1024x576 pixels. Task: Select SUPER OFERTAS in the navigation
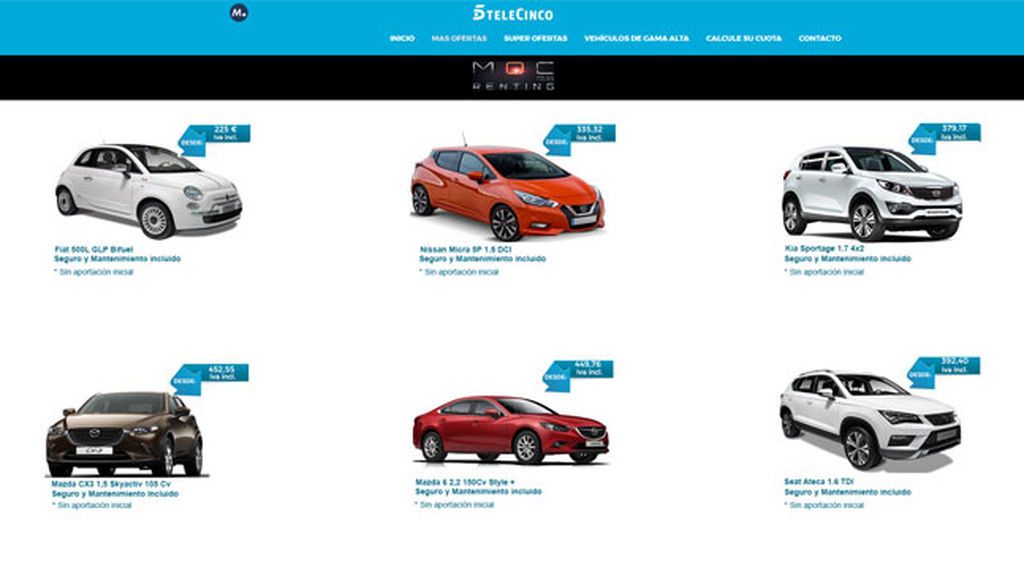pos(536,39)
